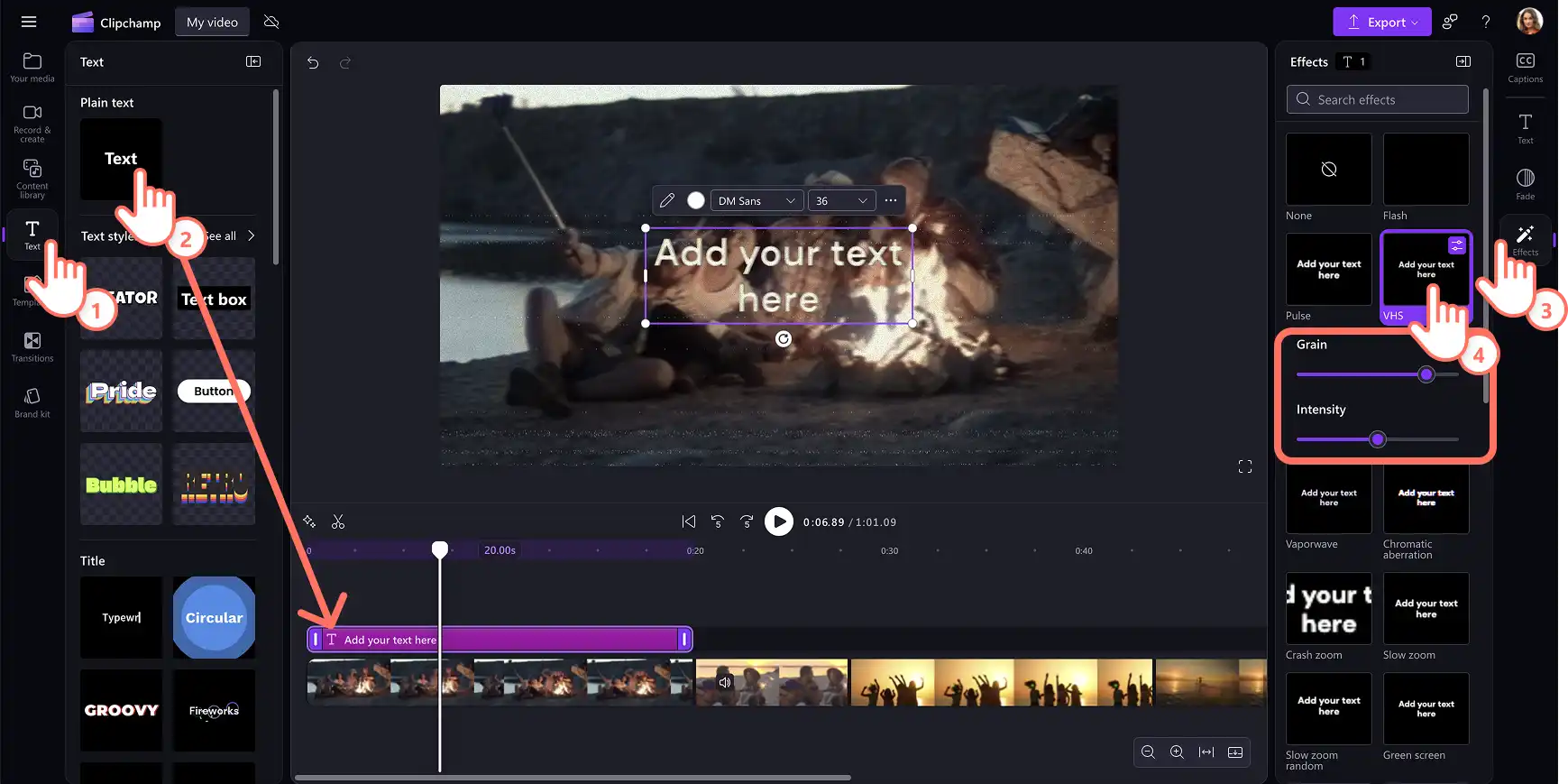Click the undo arrow icon
This screenshot has width=1568, height=784.
[313, 62]
